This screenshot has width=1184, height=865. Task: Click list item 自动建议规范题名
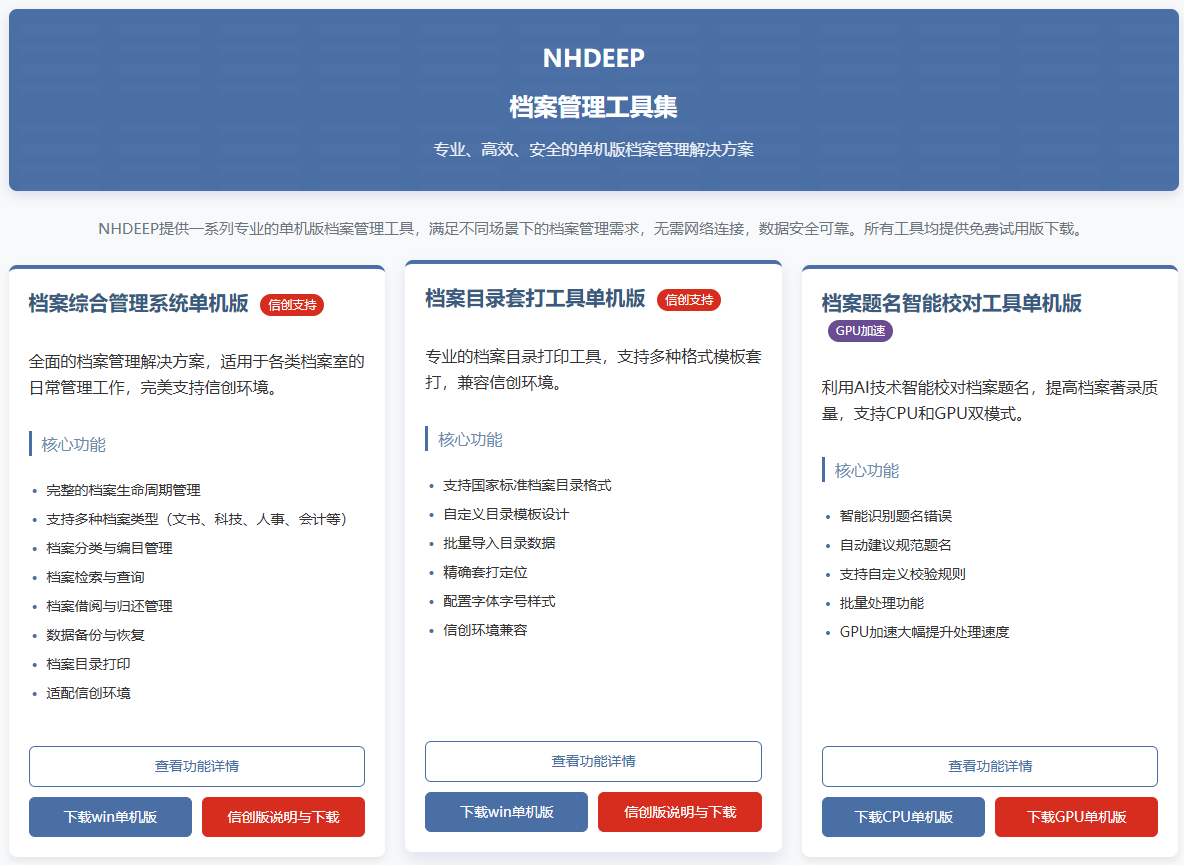pyautogui.click(x=896, y=545)
